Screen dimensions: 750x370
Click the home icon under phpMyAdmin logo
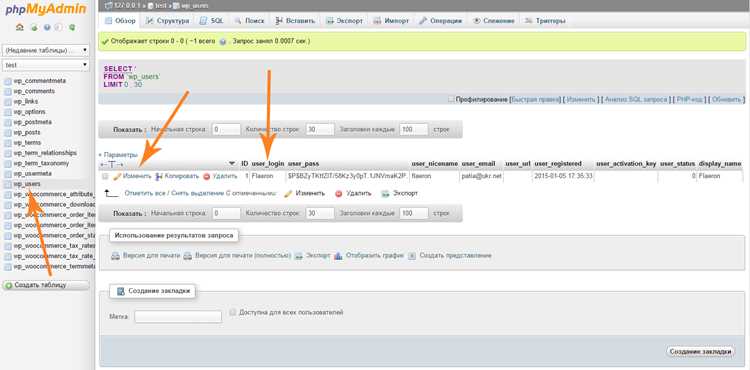coord(19,28)
